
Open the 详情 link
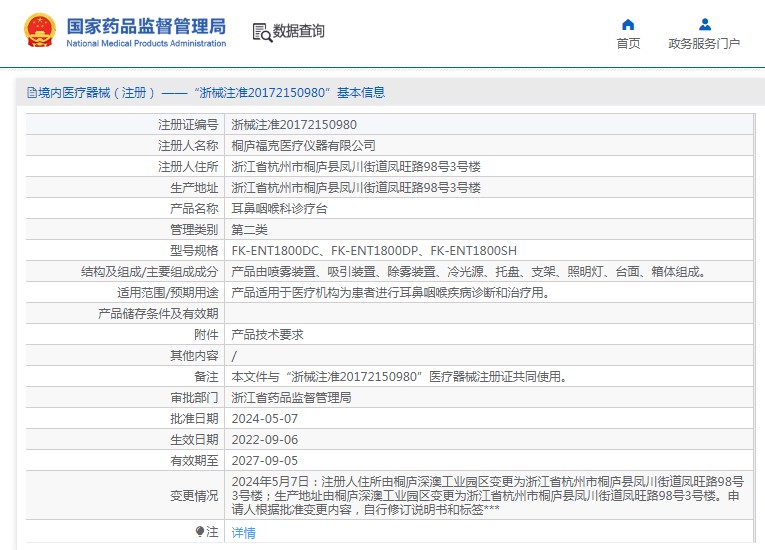pos(243,532)
